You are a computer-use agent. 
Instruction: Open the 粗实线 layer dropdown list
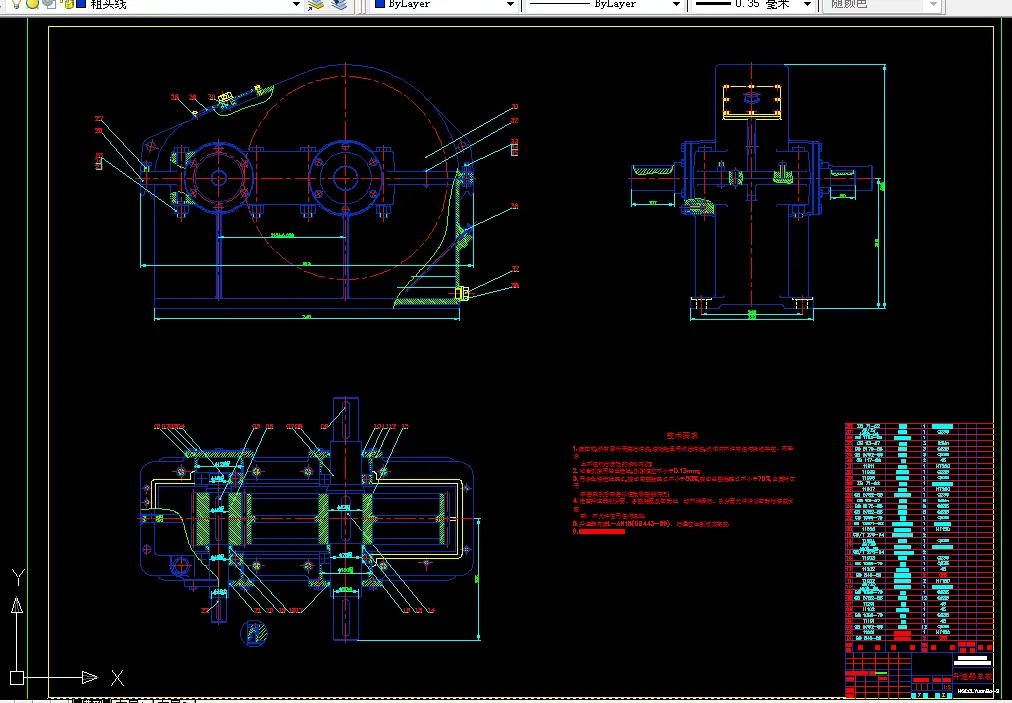[296, 4]
